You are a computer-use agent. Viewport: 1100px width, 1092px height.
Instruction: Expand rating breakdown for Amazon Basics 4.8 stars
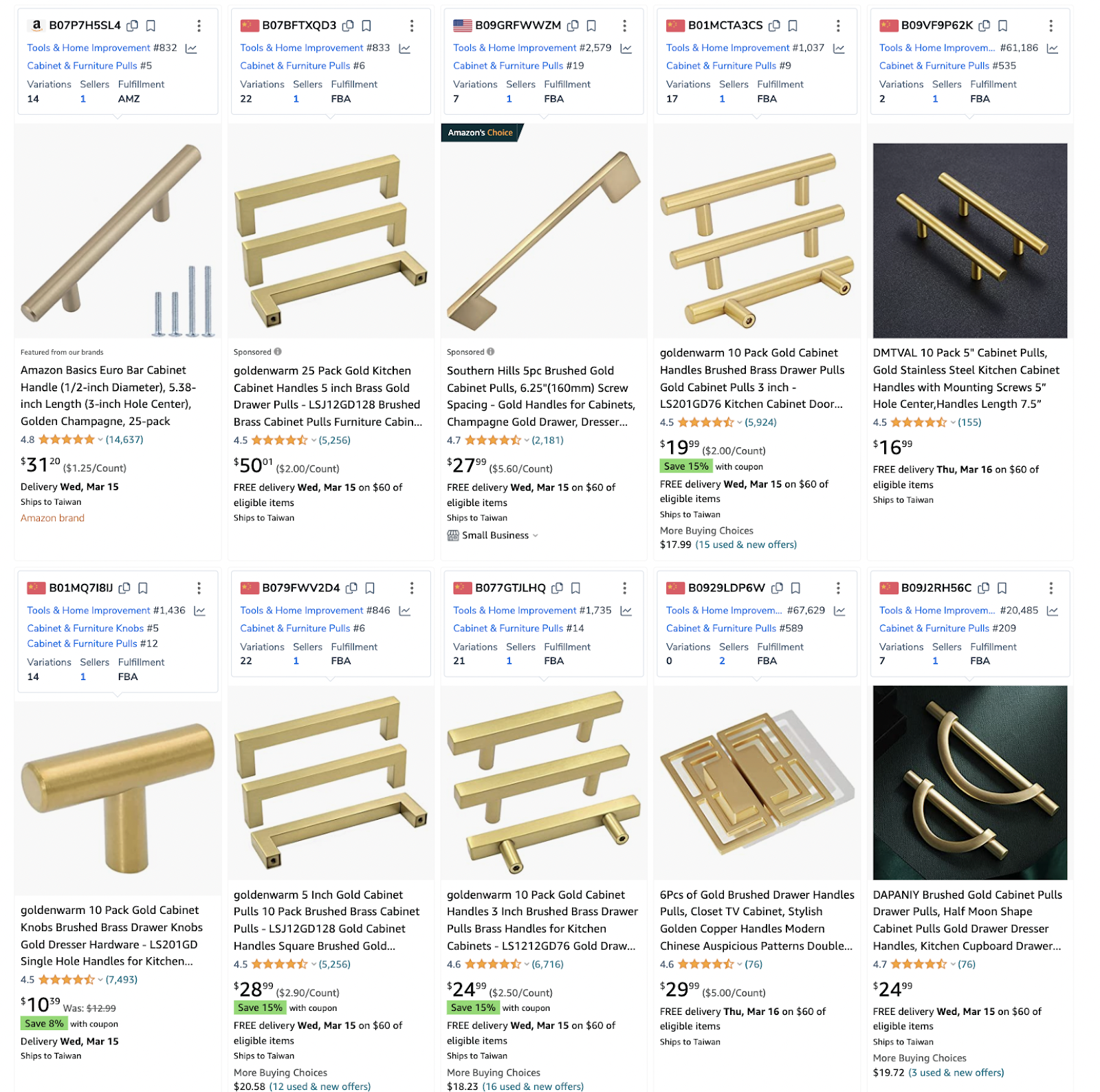pos(100,439)
